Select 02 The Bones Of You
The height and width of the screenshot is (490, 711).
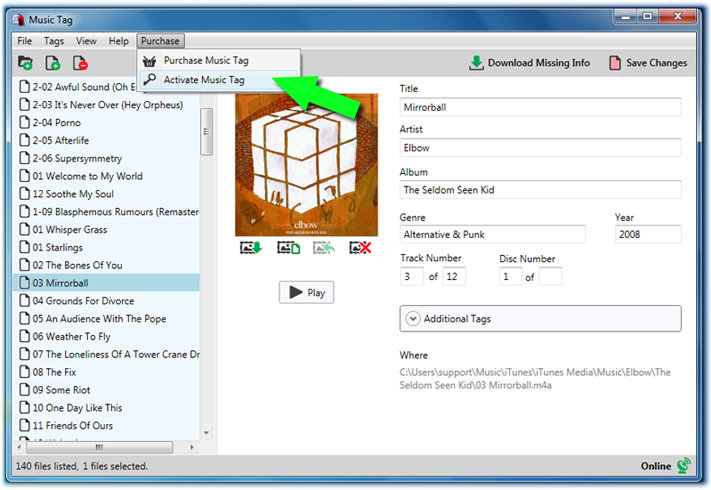point(107,265)
